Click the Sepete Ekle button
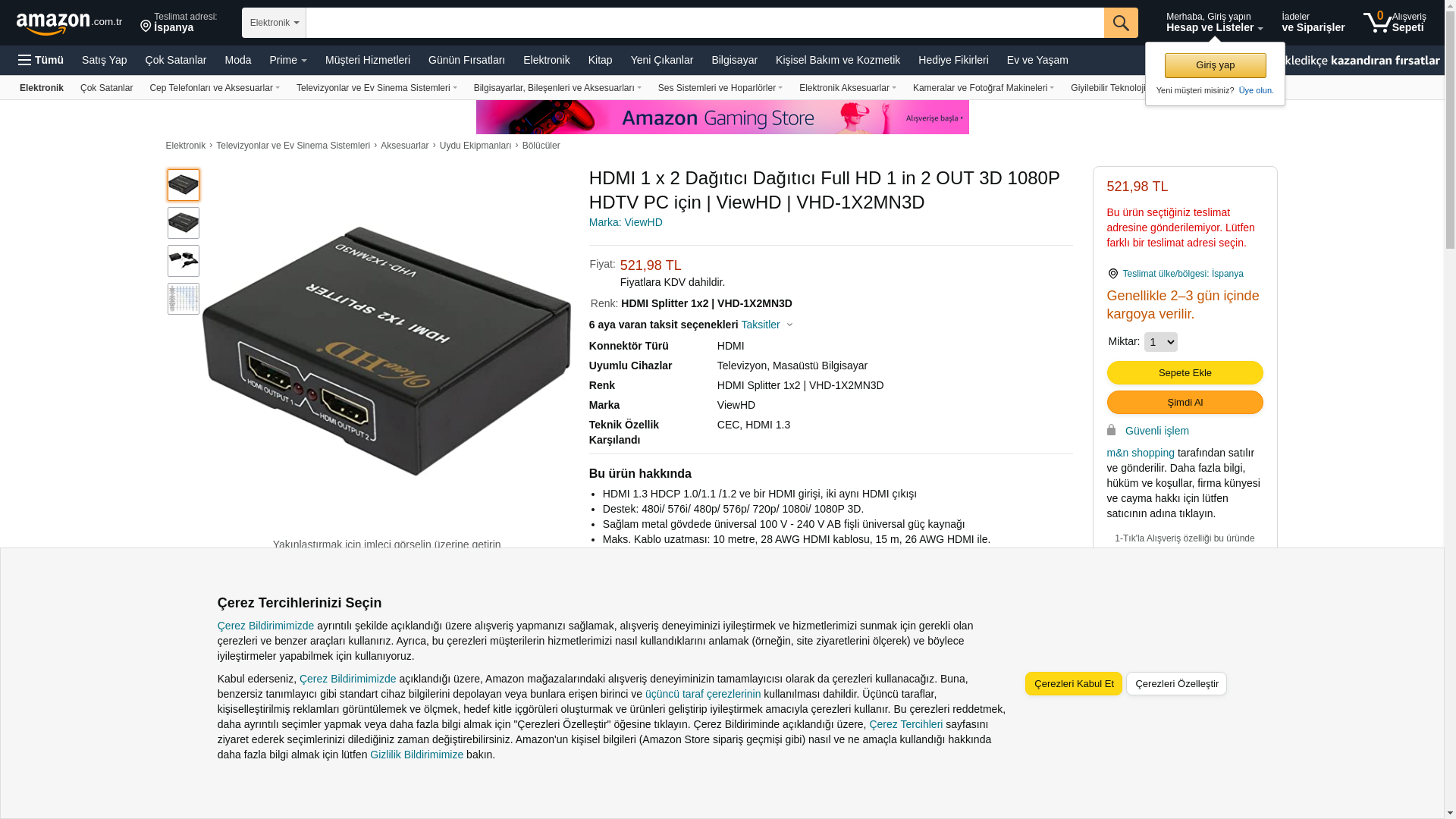Image resolution: width=1456 pixels, height=819 pixels. (1185, 373)
